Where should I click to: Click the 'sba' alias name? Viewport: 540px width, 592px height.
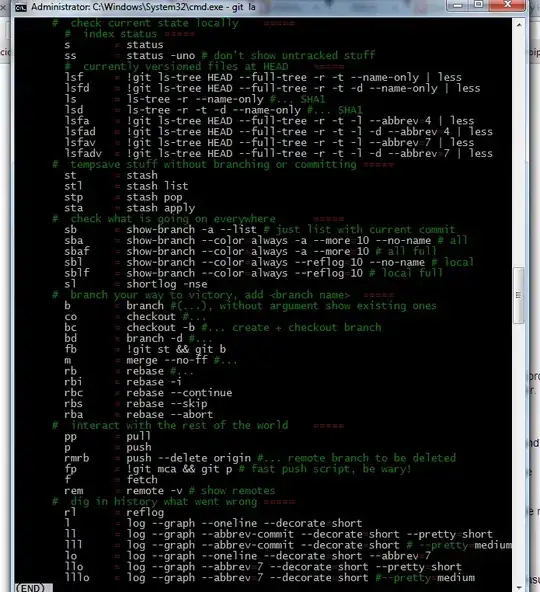pyautogui.click(x=74, y=240)
